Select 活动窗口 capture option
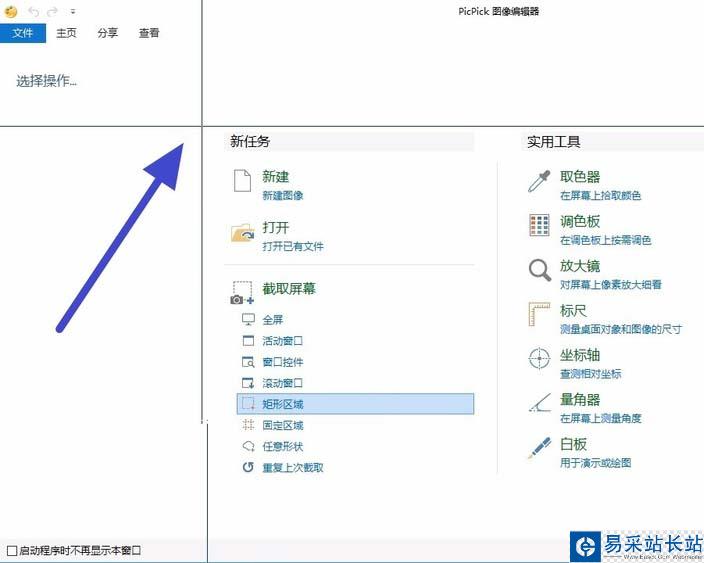 click(x=282, y=341)
